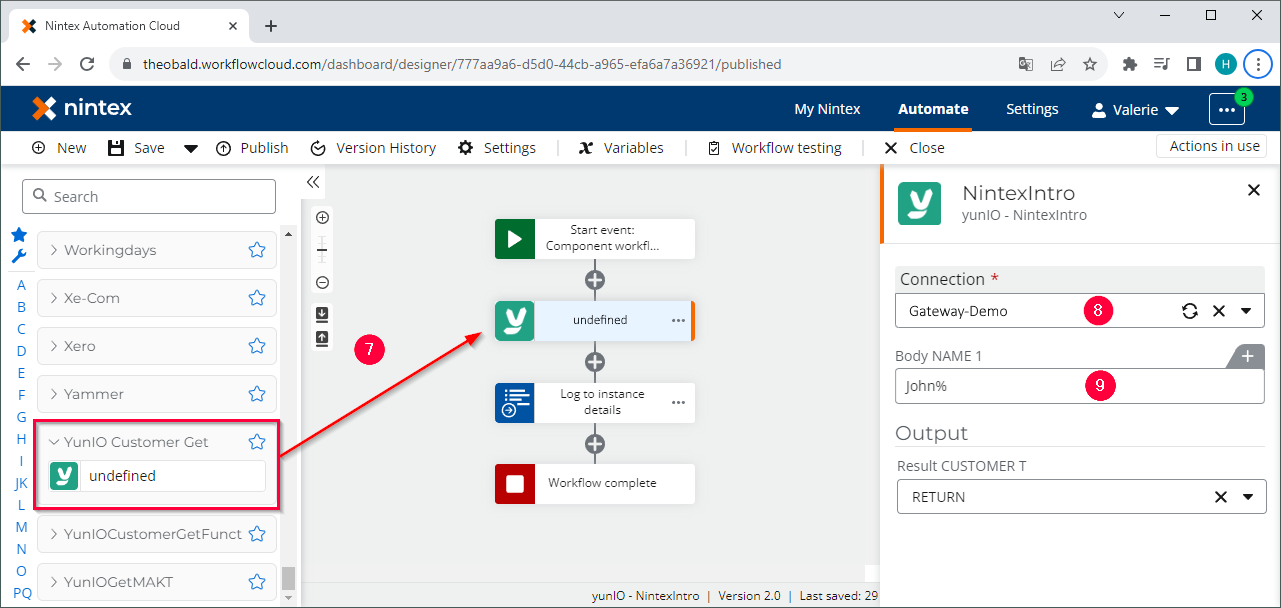Refresh the Gateway-Demo connection
This screenshot has width=1281, height=608.
click(x=1189, y=311)
